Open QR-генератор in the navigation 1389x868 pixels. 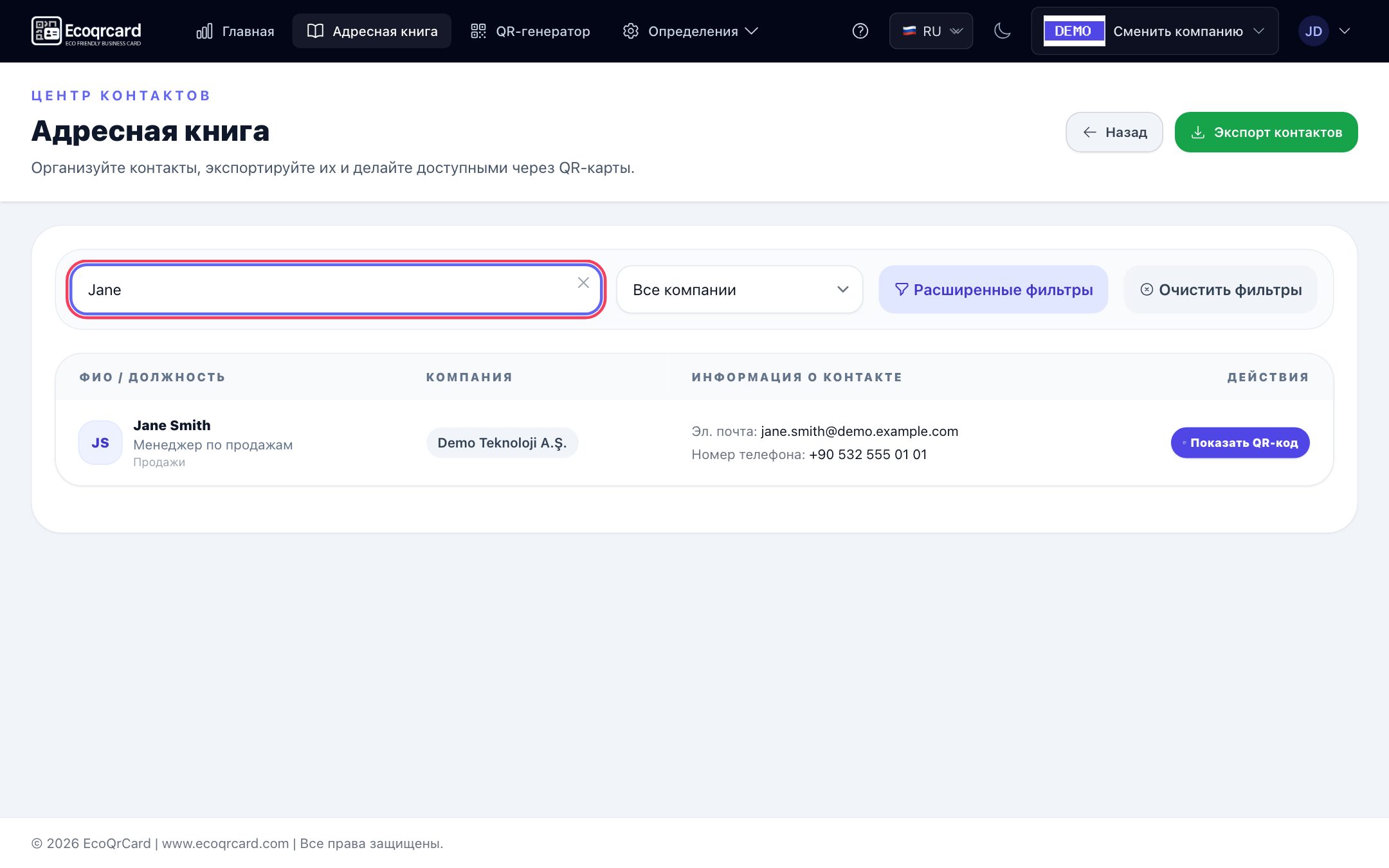531,31
